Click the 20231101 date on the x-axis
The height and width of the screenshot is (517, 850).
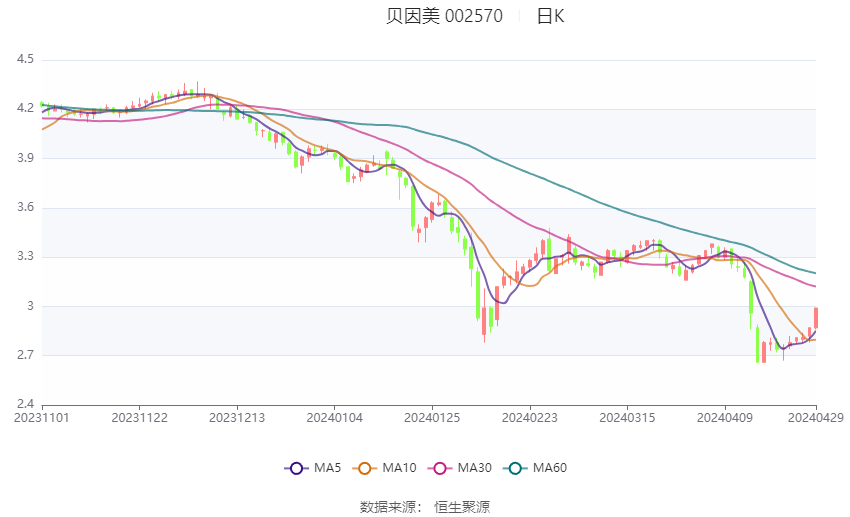tap(42, 417)
